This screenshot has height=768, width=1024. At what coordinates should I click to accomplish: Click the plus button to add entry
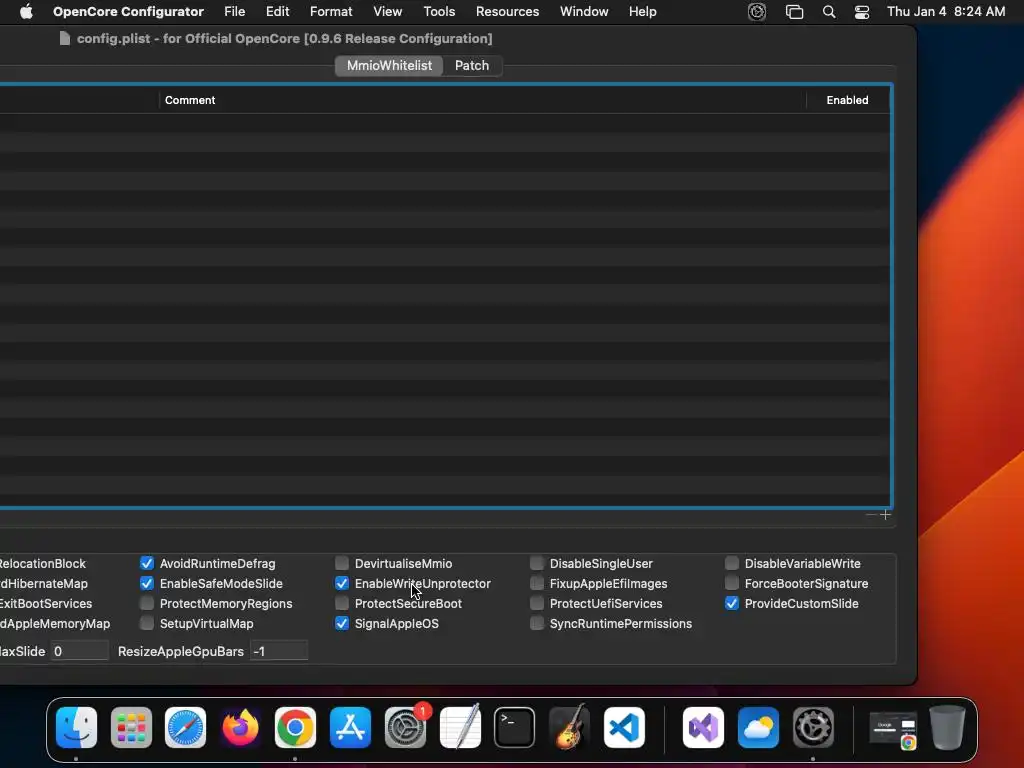[886, 515]
